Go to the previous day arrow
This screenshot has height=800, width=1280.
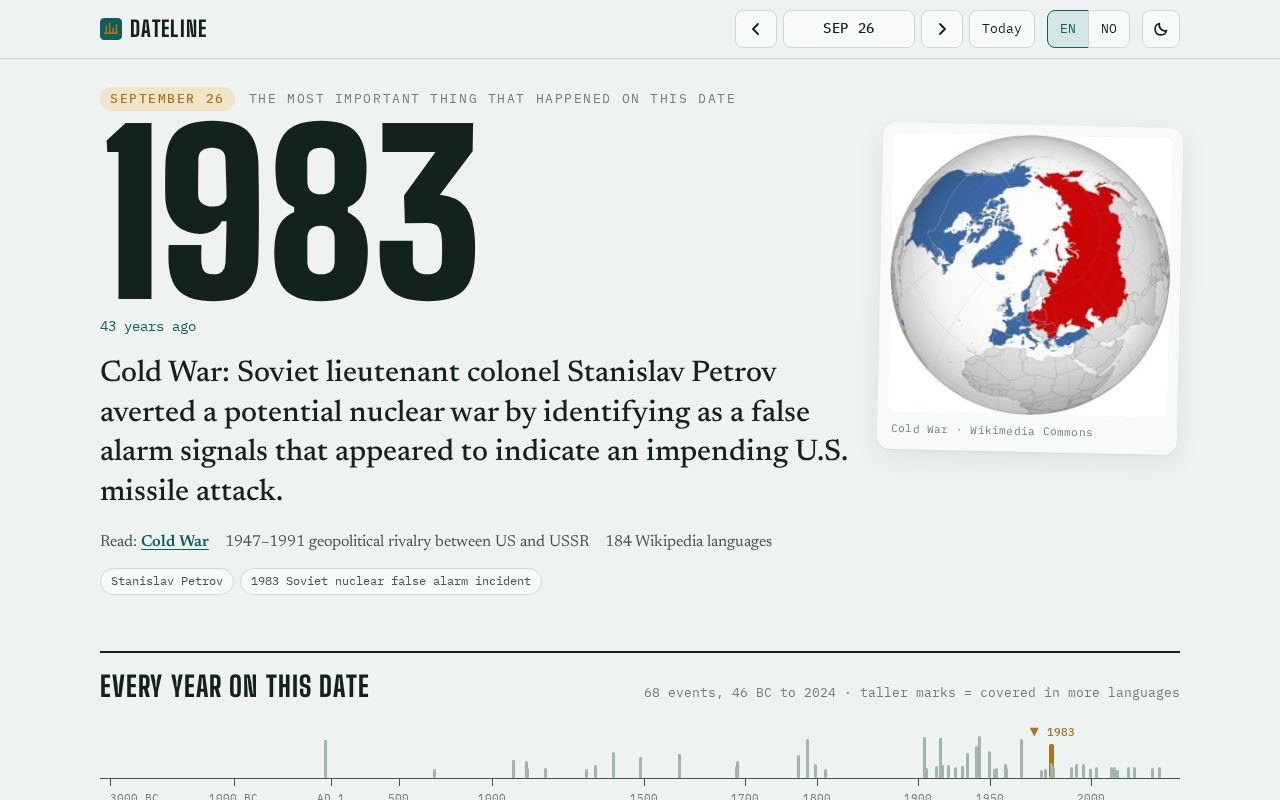tap(756, 29)
